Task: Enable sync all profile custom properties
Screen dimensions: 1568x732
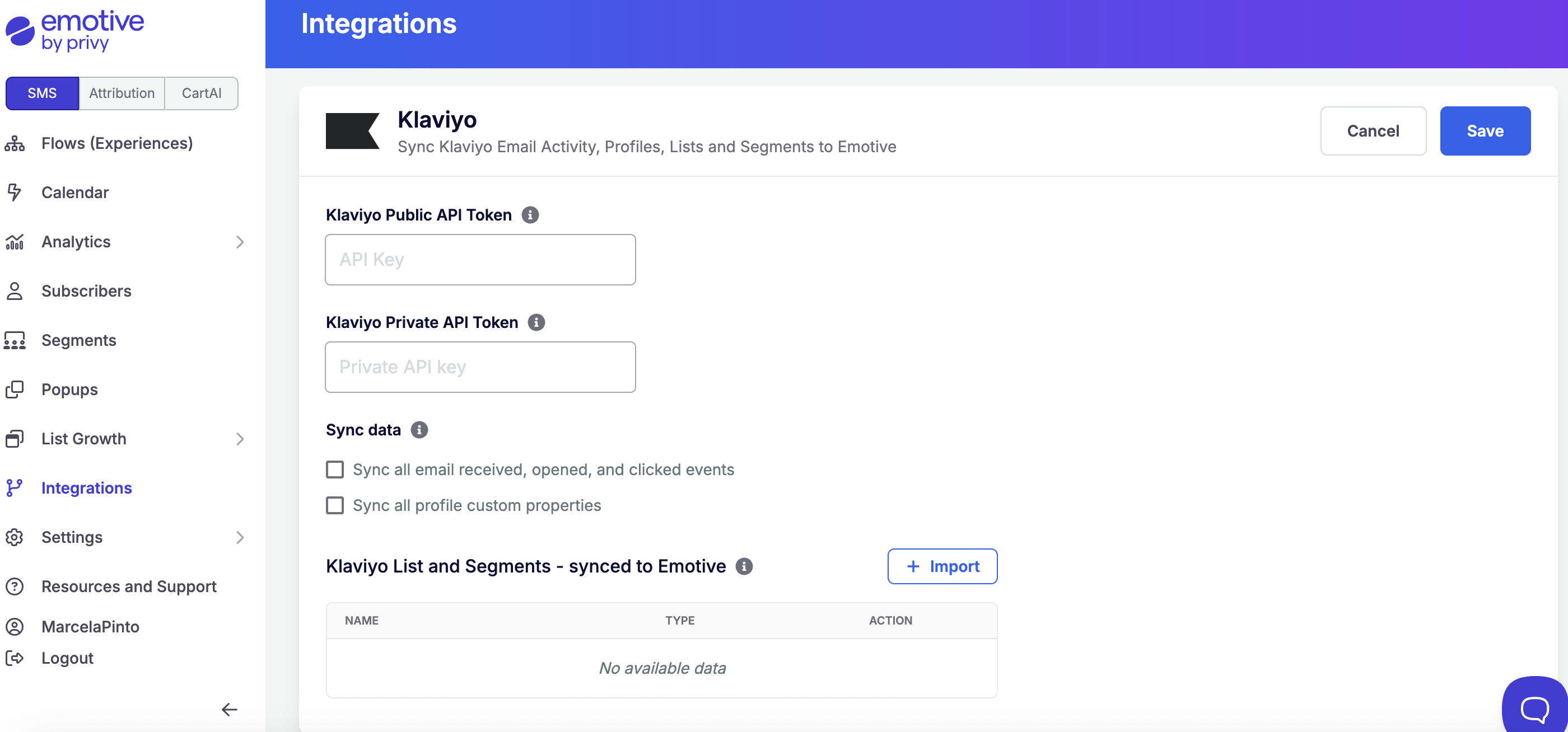Action: tap(335, 506)
